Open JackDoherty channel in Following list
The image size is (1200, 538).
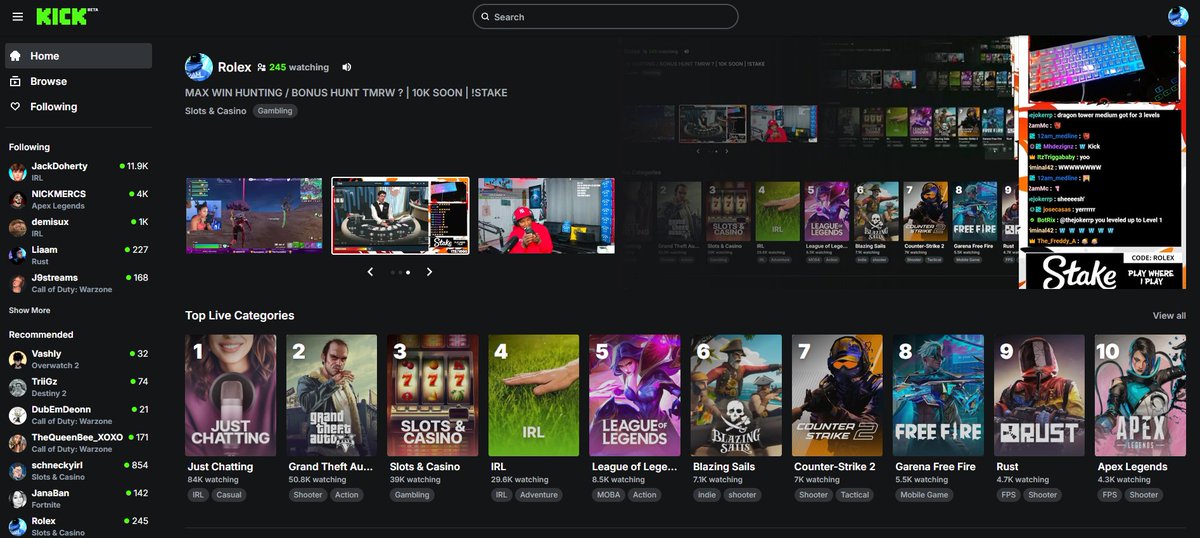(78, 172)
